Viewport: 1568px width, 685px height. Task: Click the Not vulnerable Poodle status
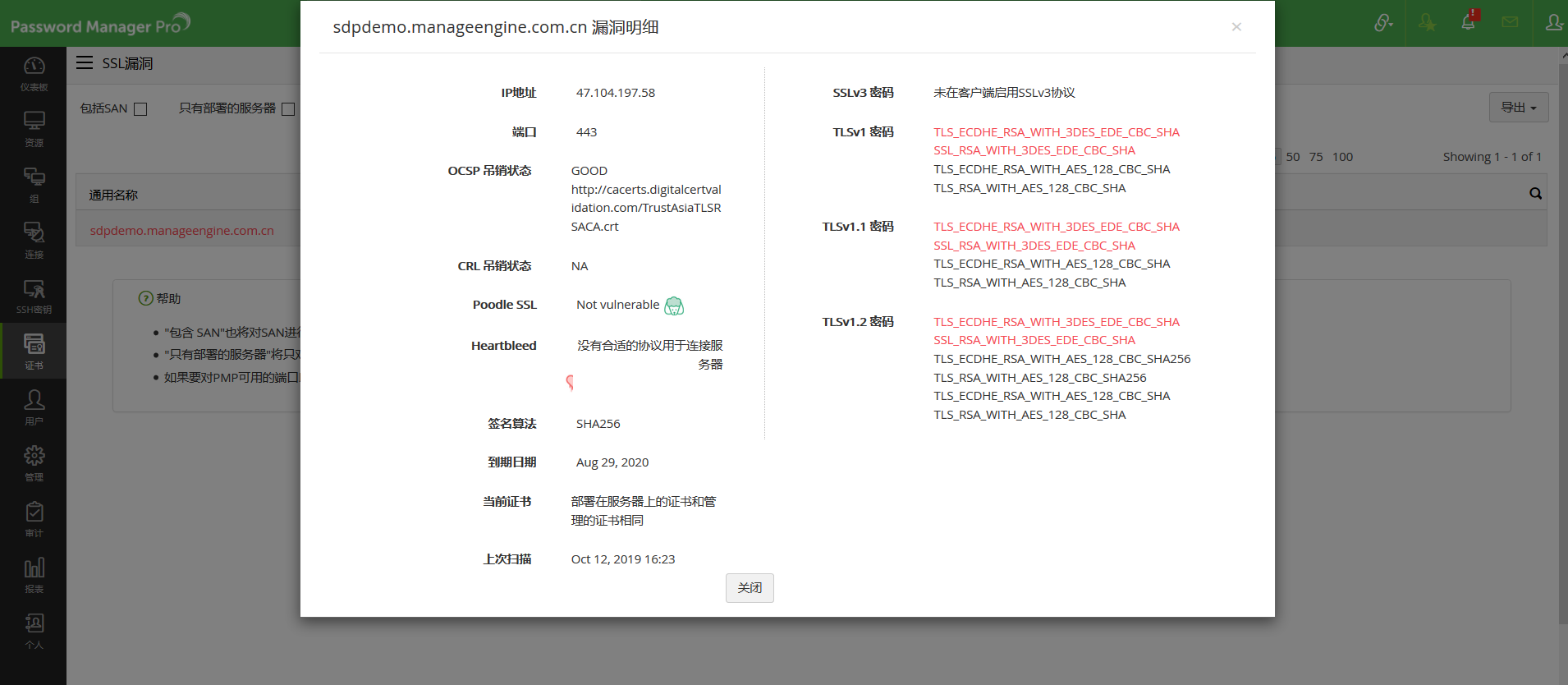[617, 305]
